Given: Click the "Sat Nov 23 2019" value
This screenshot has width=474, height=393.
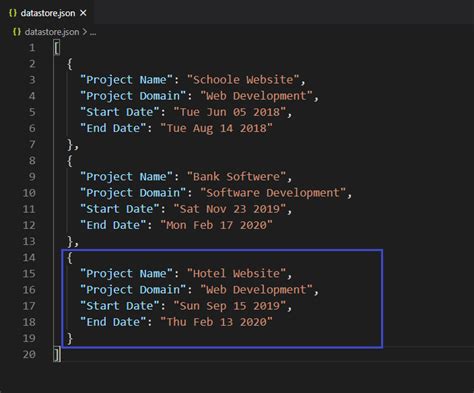Looking at the screenshot, I should click(x=230, y=209).
